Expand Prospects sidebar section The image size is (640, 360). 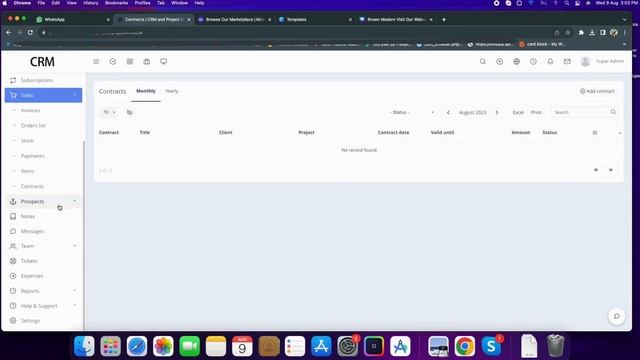43,202
